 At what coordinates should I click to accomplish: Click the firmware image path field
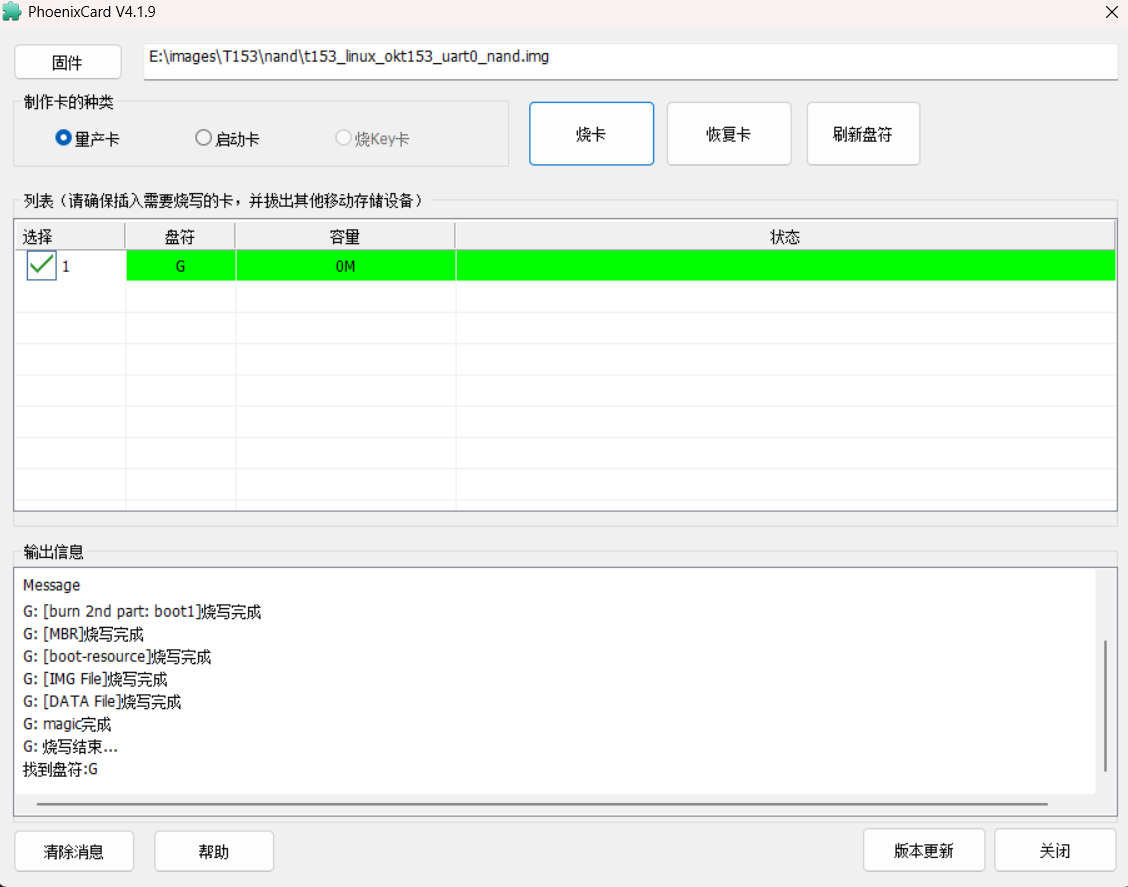click(630, 60)
